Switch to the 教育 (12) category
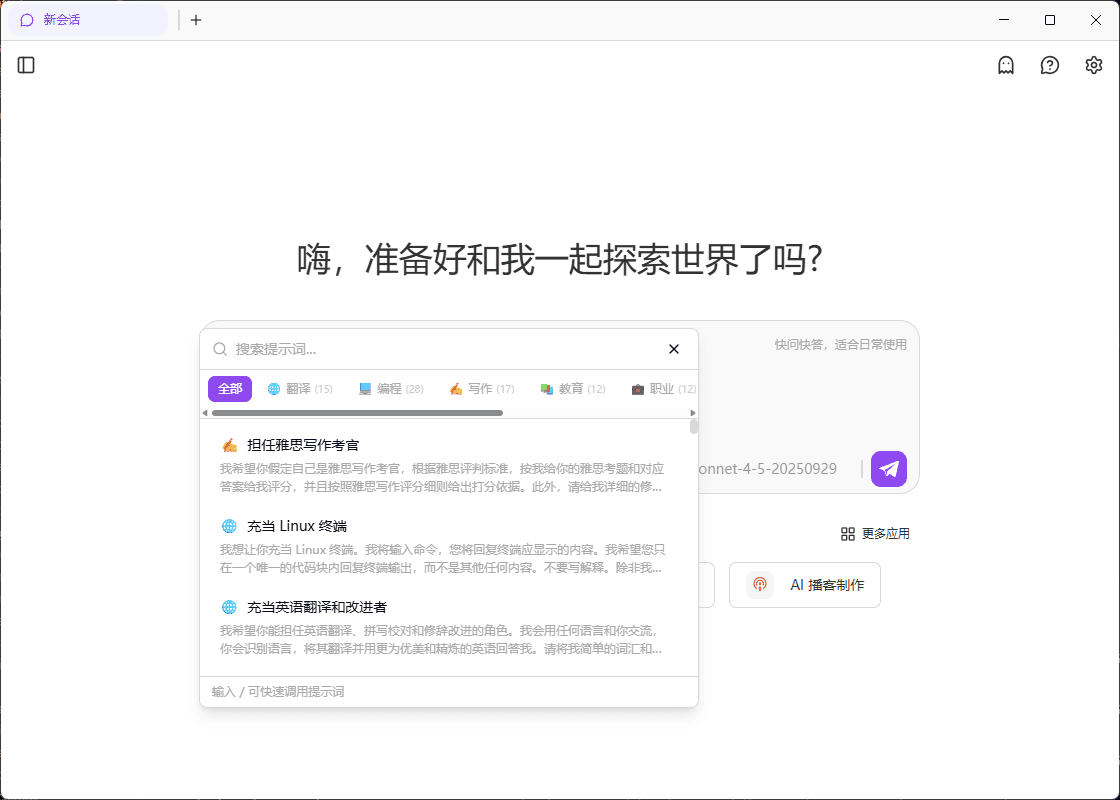This screenshot has width=1120, height=800. pos(573,389)
